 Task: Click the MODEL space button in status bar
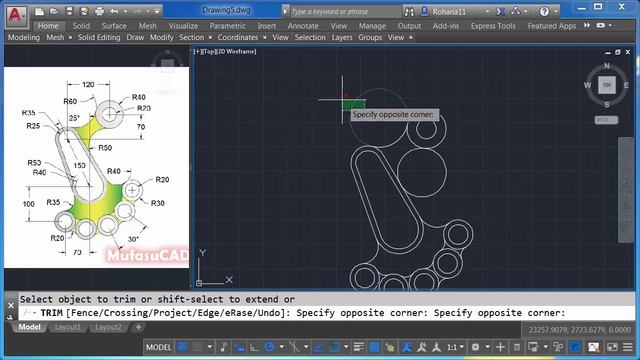(158, 347)
